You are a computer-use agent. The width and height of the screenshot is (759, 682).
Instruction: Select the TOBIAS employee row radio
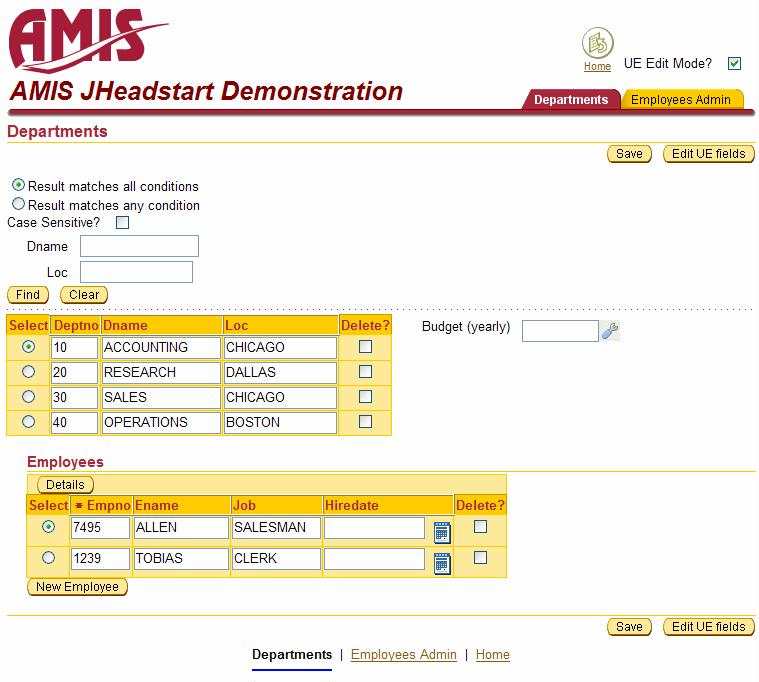(x=48, y=557)
